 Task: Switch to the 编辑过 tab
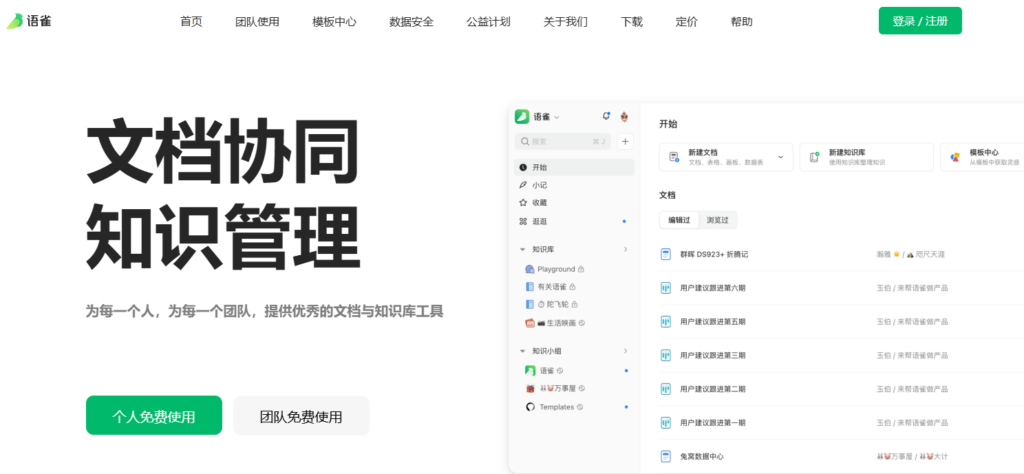(x=679, y=220)
